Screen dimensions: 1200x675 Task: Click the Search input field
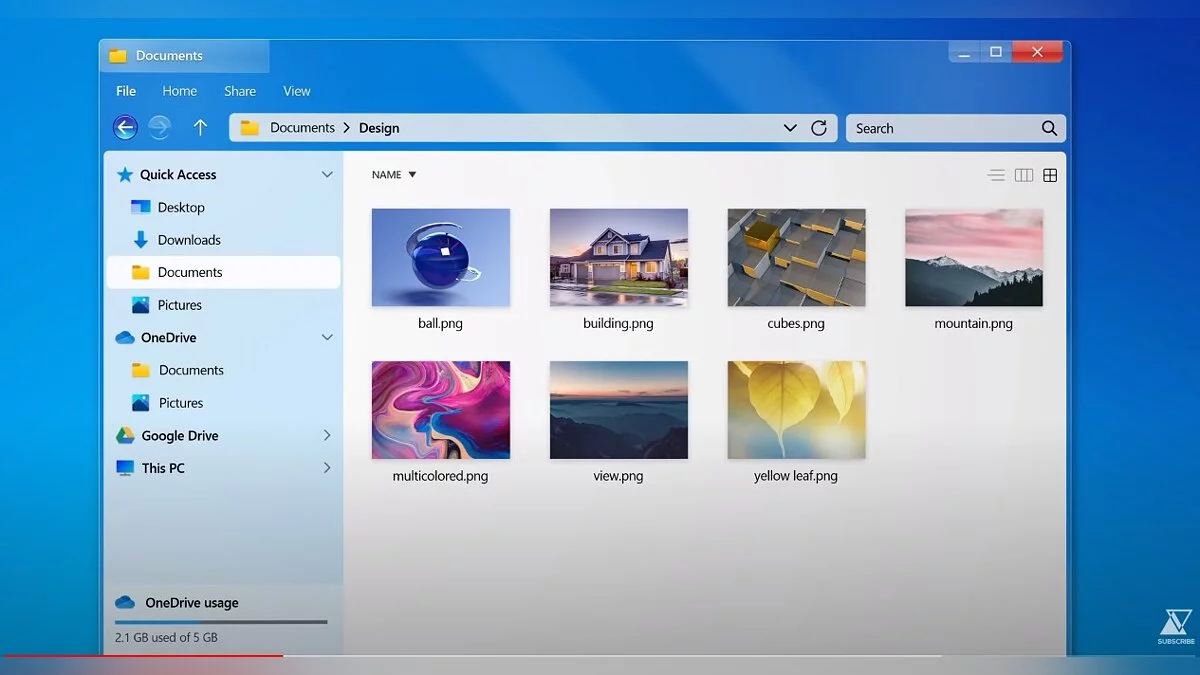(x=940, y=128)
